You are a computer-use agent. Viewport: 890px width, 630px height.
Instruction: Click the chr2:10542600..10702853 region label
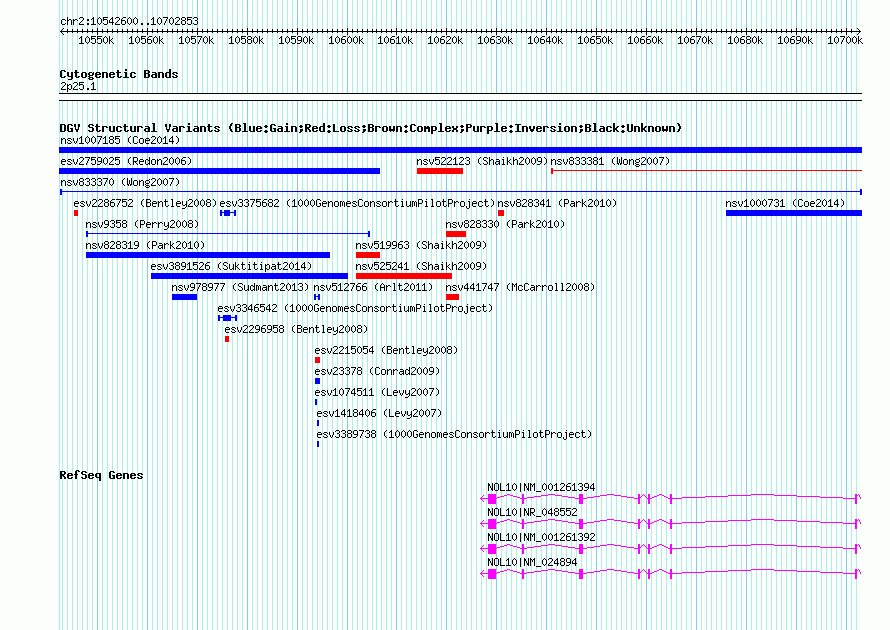point(129,21)
